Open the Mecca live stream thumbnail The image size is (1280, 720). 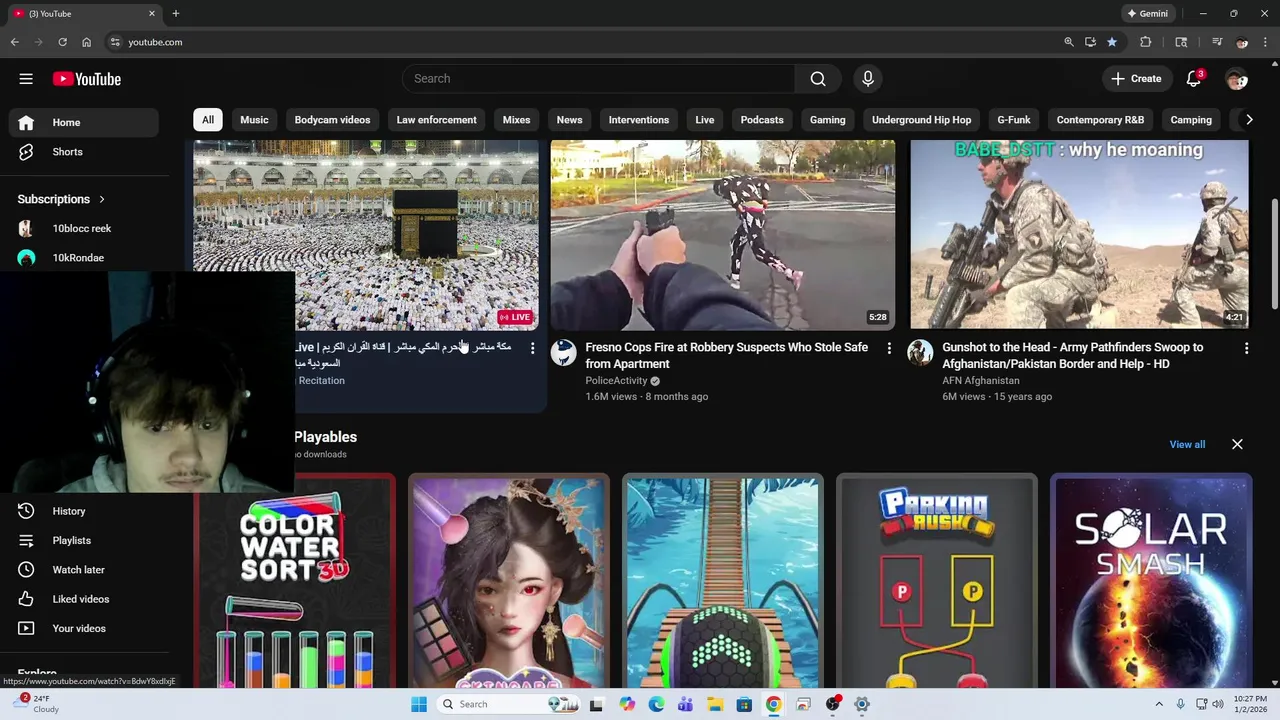point(366,235)
